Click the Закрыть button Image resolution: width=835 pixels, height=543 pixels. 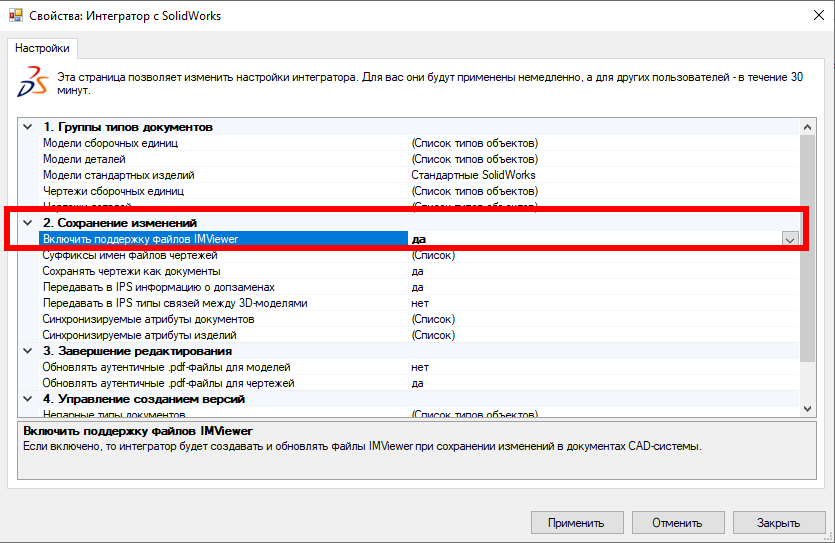[778, 522]
